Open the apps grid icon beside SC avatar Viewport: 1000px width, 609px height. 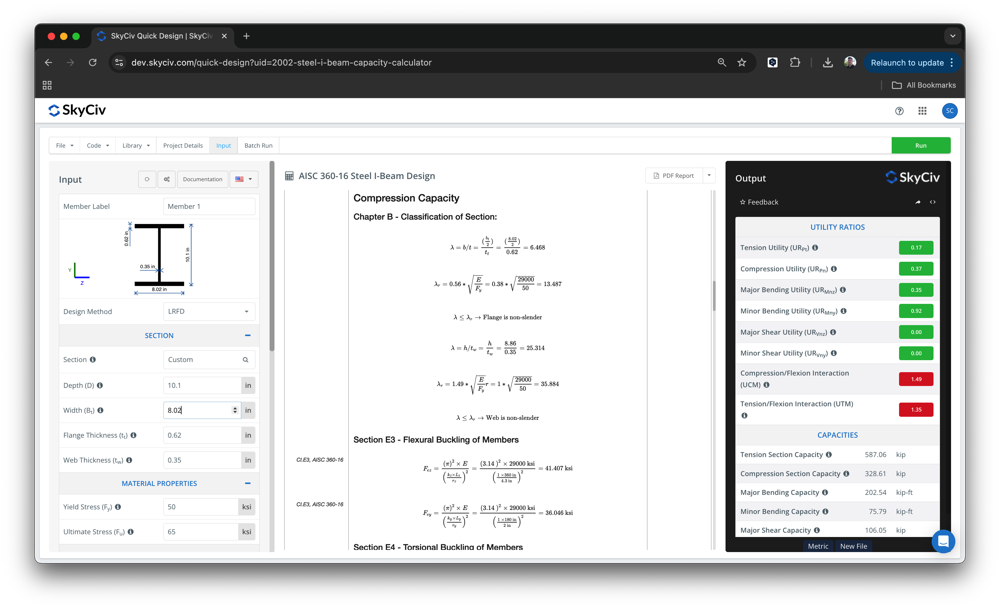tap(922, 110)
